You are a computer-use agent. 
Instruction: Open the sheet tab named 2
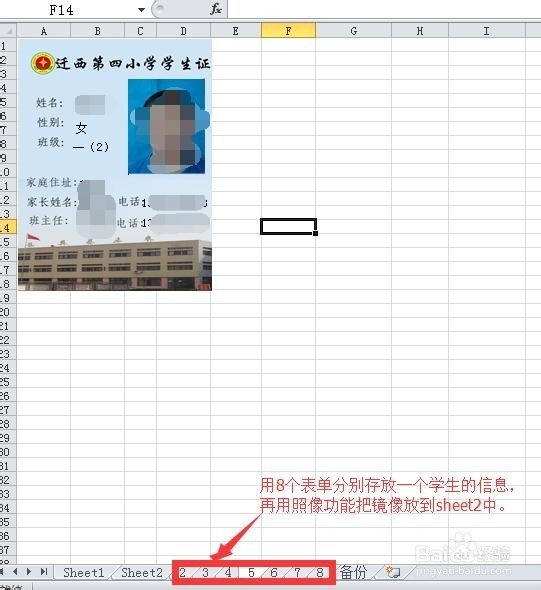182,573
